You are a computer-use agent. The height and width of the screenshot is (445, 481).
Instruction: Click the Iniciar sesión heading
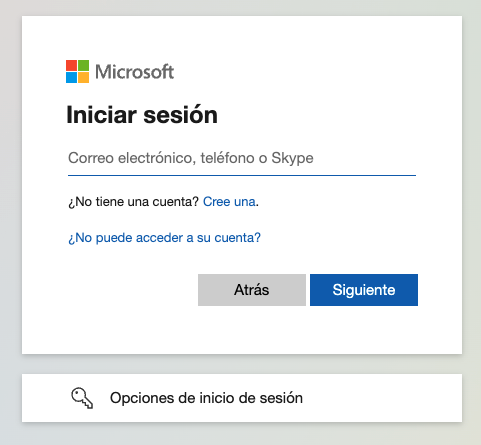point(142,115)
